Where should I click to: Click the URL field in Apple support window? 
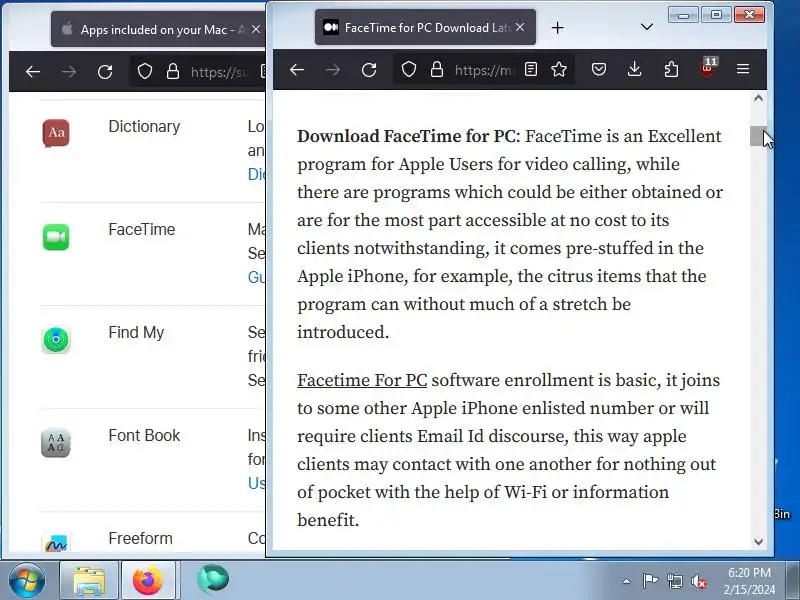click(x=219, y=72)
